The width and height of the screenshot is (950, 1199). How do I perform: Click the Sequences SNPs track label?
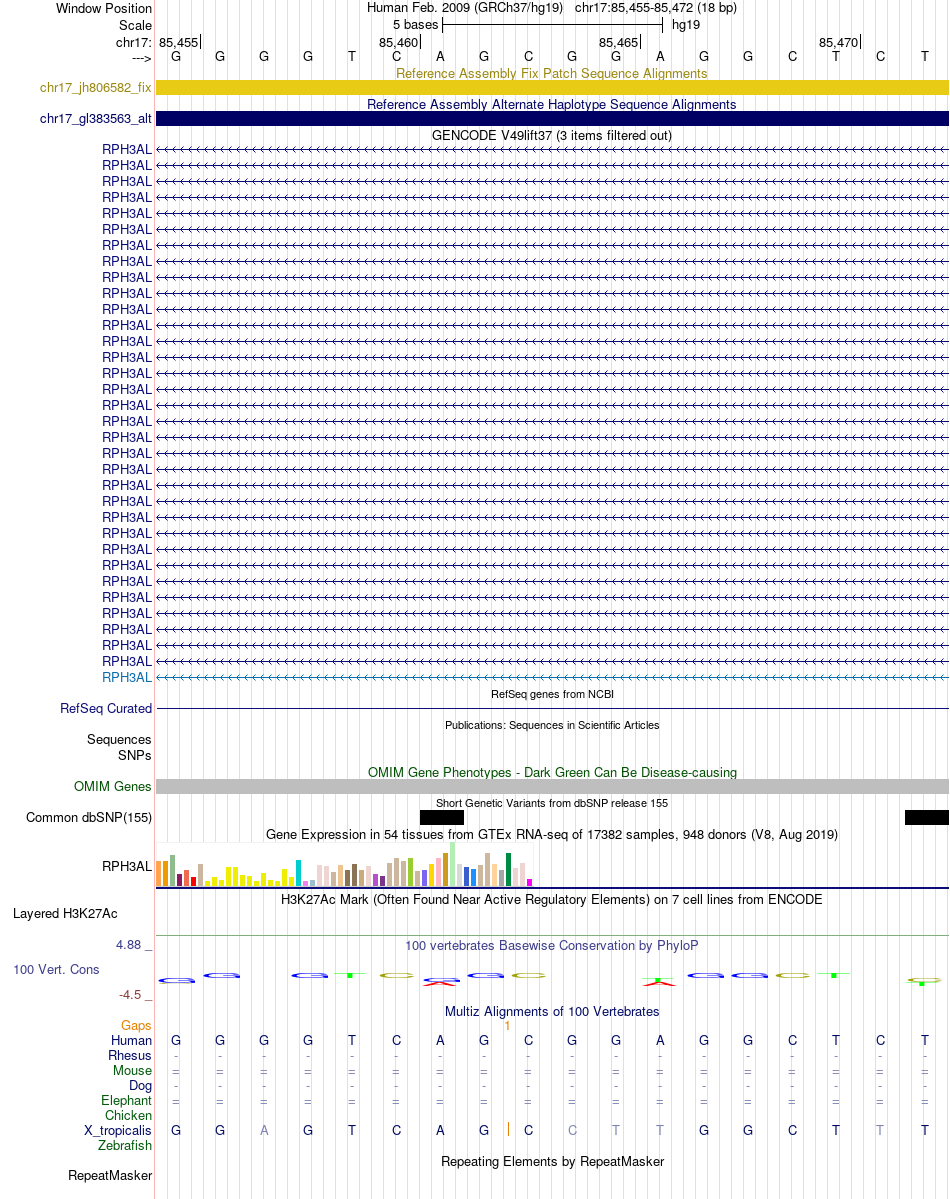pos(119,747)
